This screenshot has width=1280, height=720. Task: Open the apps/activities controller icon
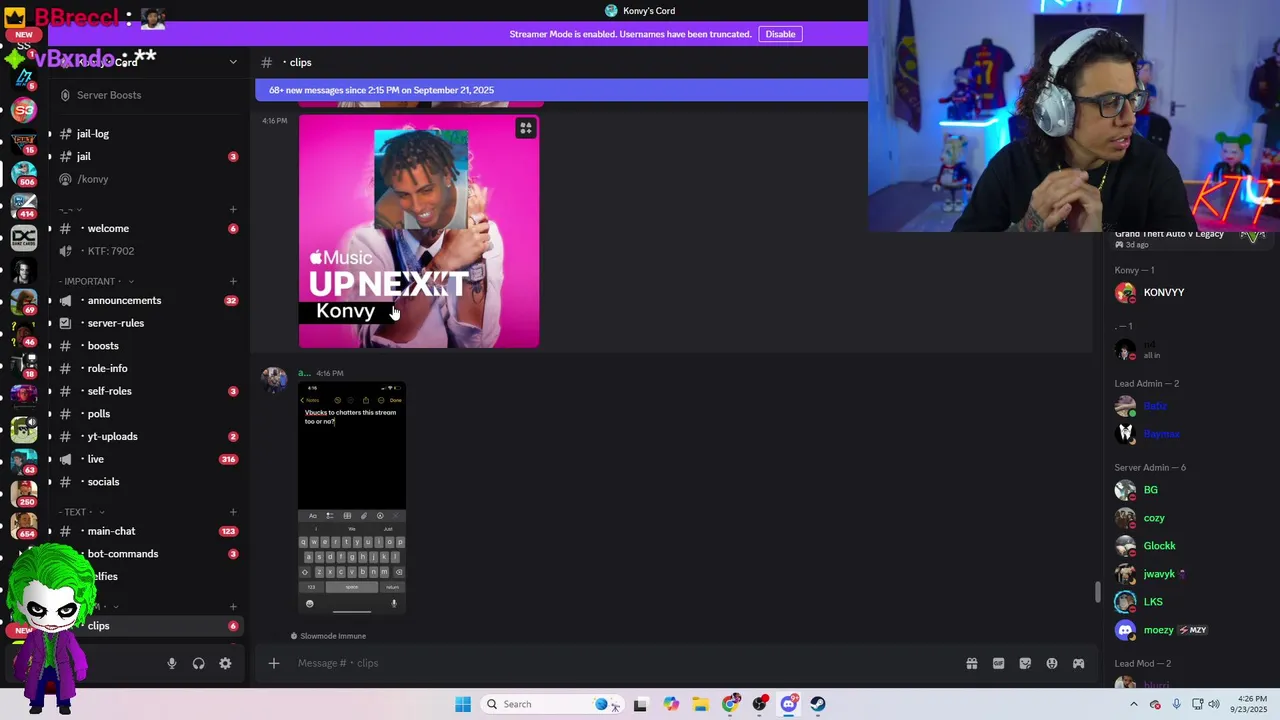tap(1078, 663)
